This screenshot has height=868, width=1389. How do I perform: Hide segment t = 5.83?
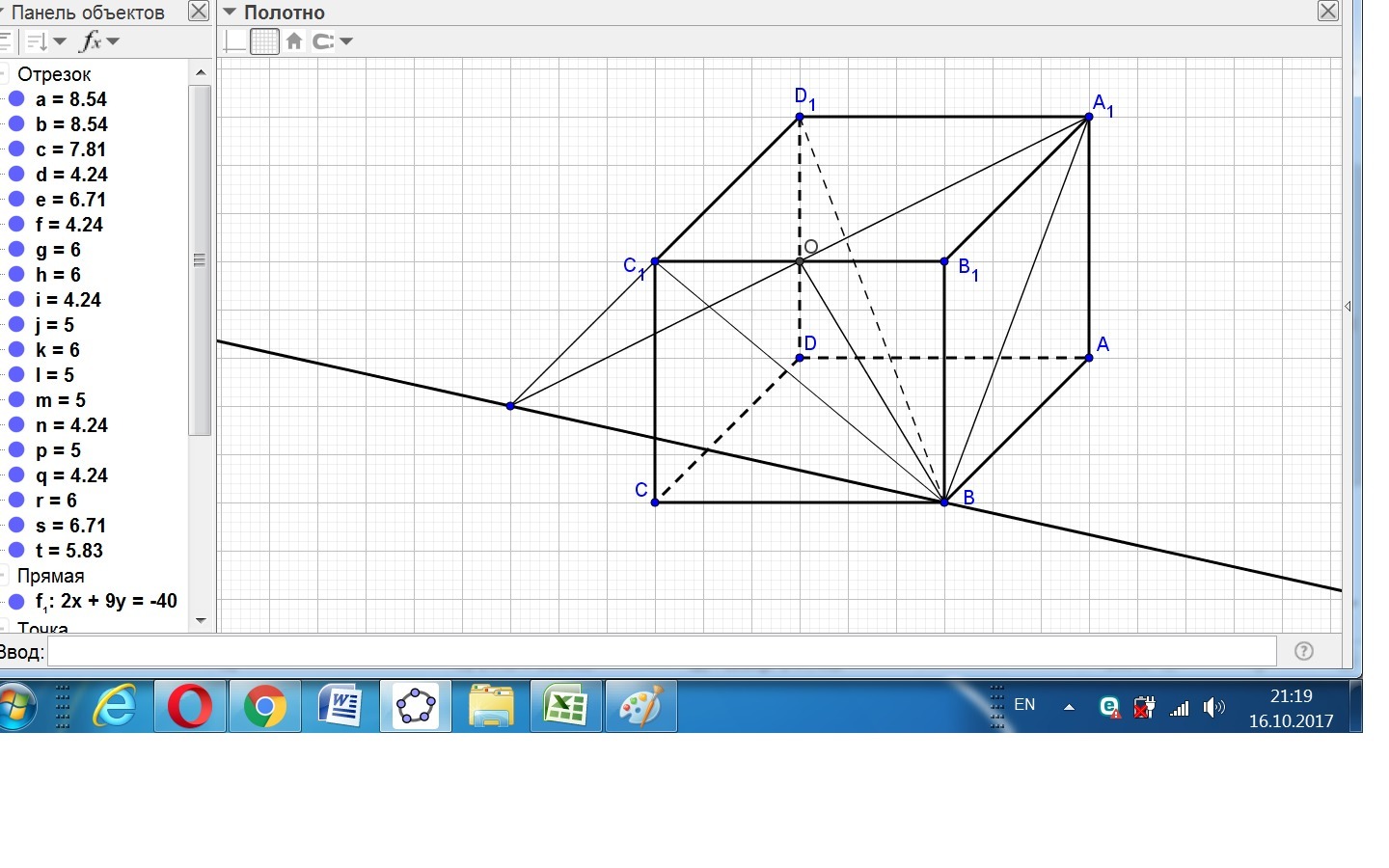coord(16,551)
